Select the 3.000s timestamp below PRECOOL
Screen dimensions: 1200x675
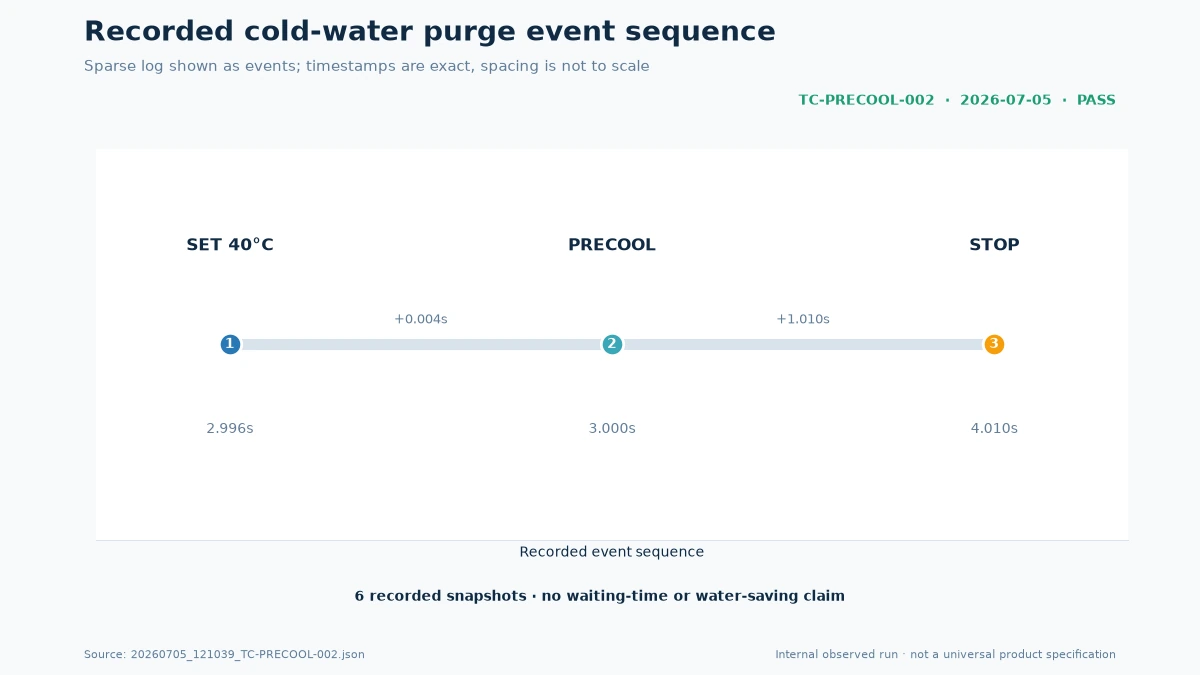pos(612,428)
